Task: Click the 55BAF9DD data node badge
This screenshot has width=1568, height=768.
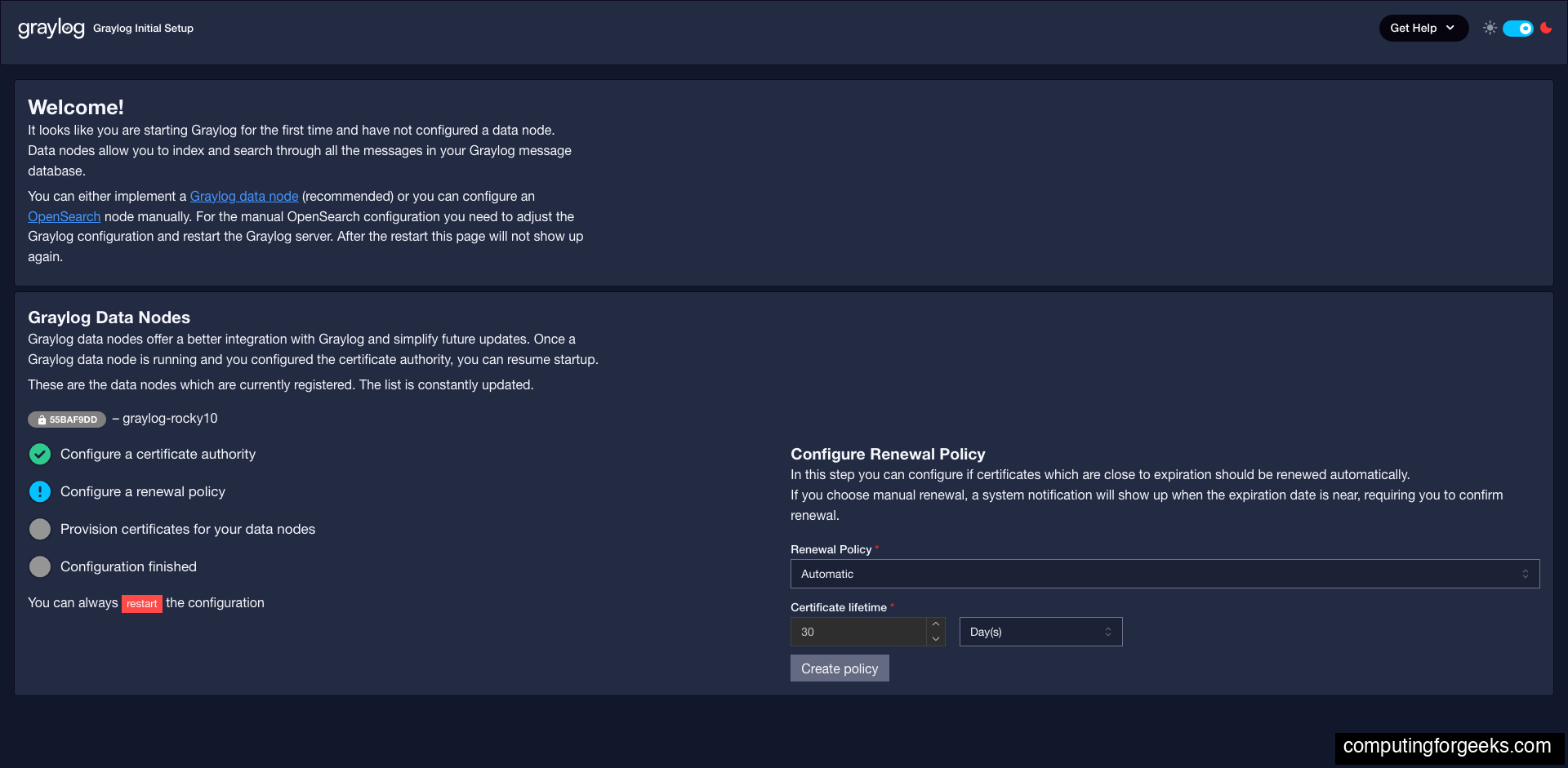Action: point(66,420)
